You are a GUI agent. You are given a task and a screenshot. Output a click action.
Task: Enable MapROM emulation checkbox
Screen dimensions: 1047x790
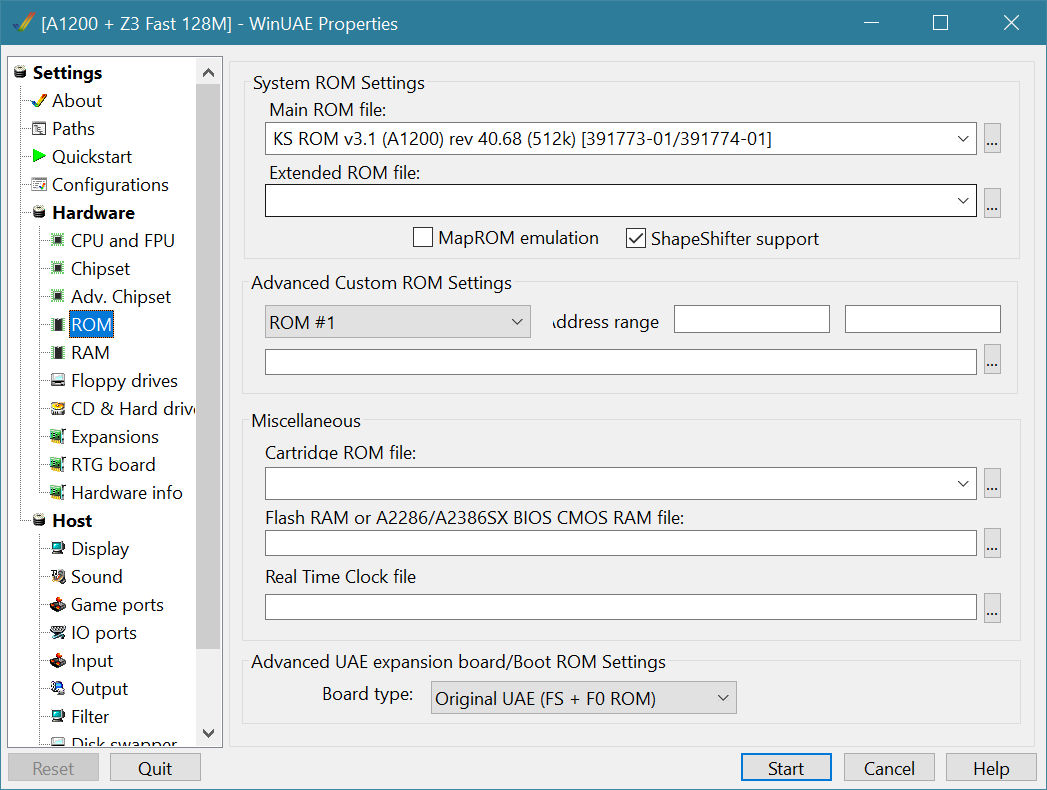point(423,238)
